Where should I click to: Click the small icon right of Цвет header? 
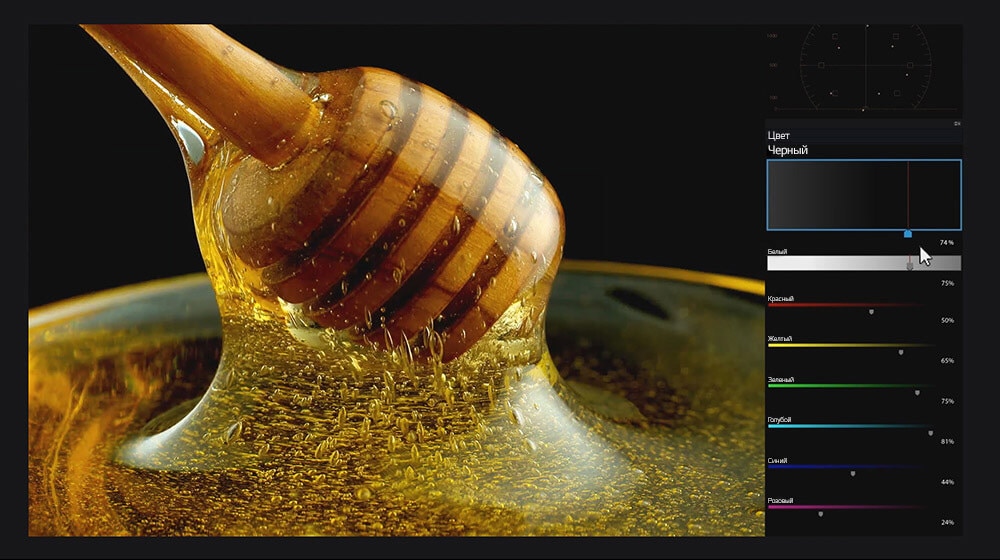pyautogui.click(x=957, y=124)
